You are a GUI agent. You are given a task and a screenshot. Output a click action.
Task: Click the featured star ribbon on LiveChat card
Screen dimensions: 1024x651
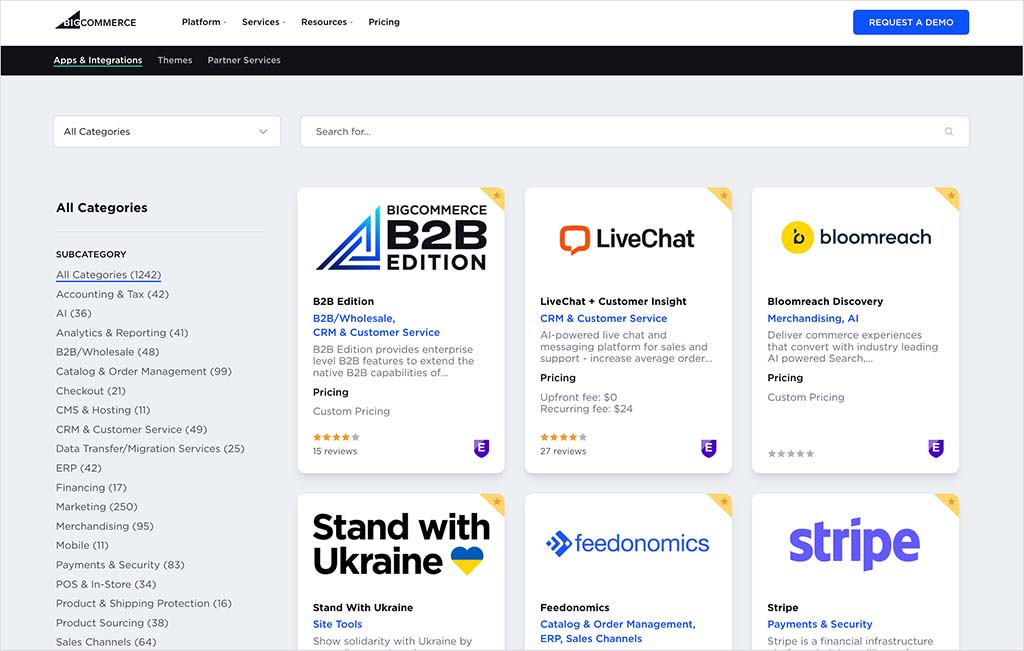(x=722, y=197)
